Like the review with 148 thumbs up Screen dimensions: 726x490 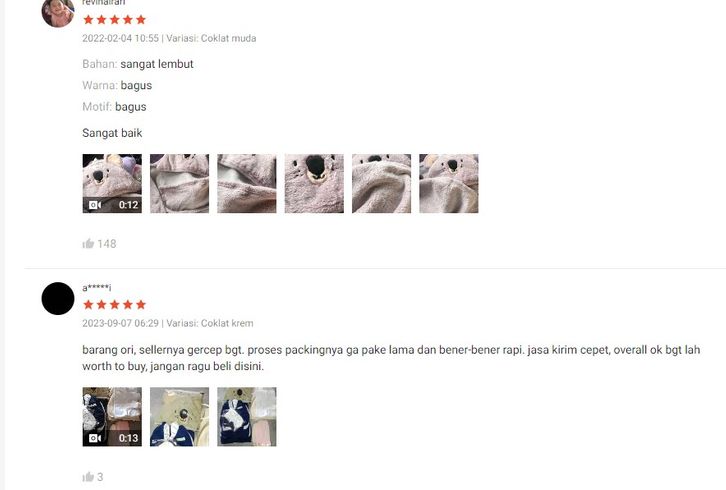(88, 244)
